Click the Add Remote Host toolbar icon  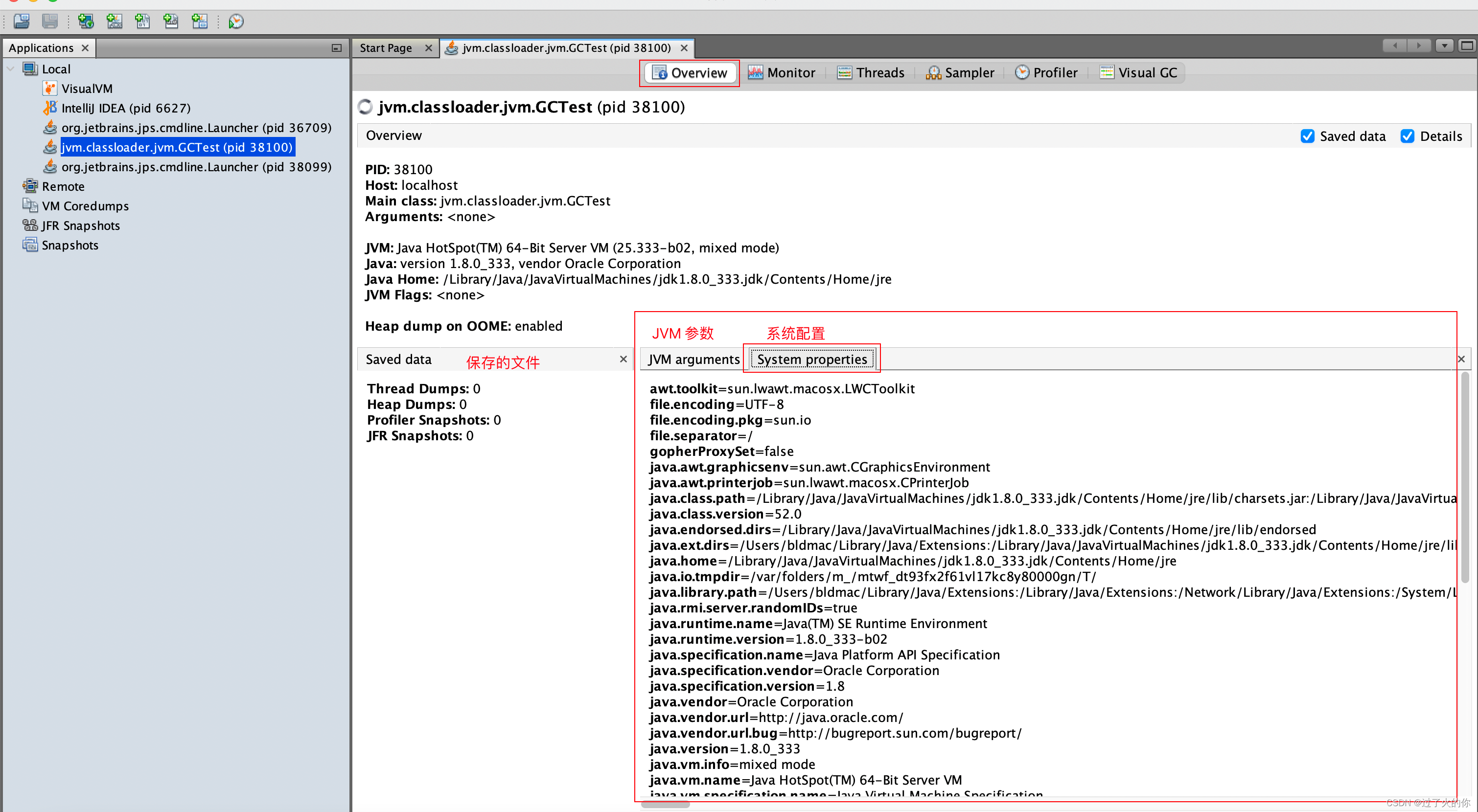tap(86, 21)
